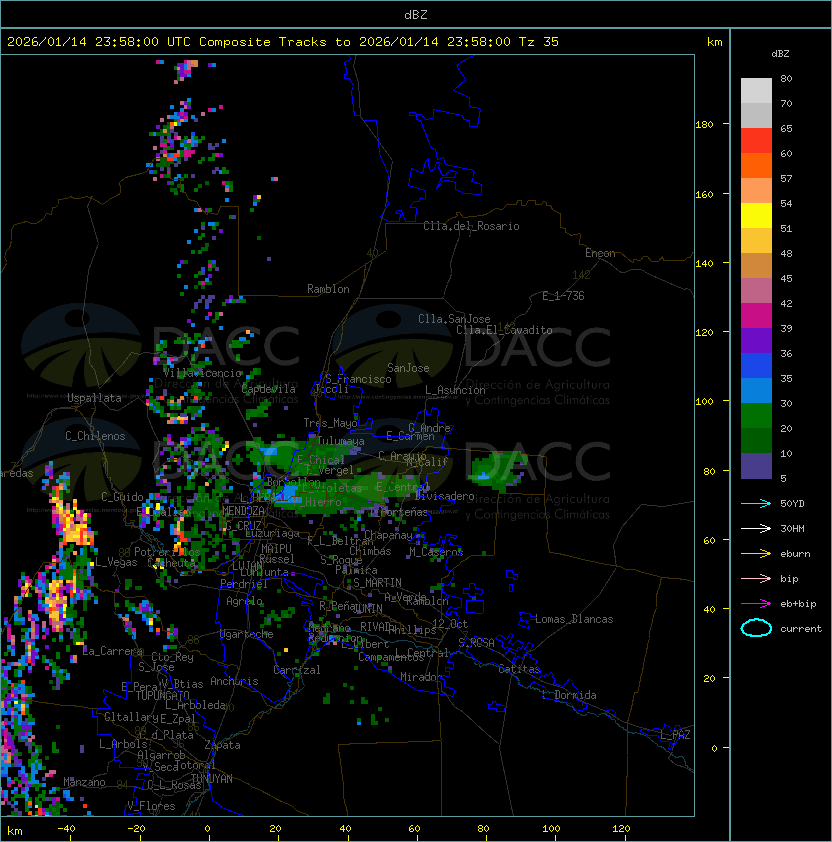
Task: Click the pink bip arrow symbol
Action: [x=756, y=578]
